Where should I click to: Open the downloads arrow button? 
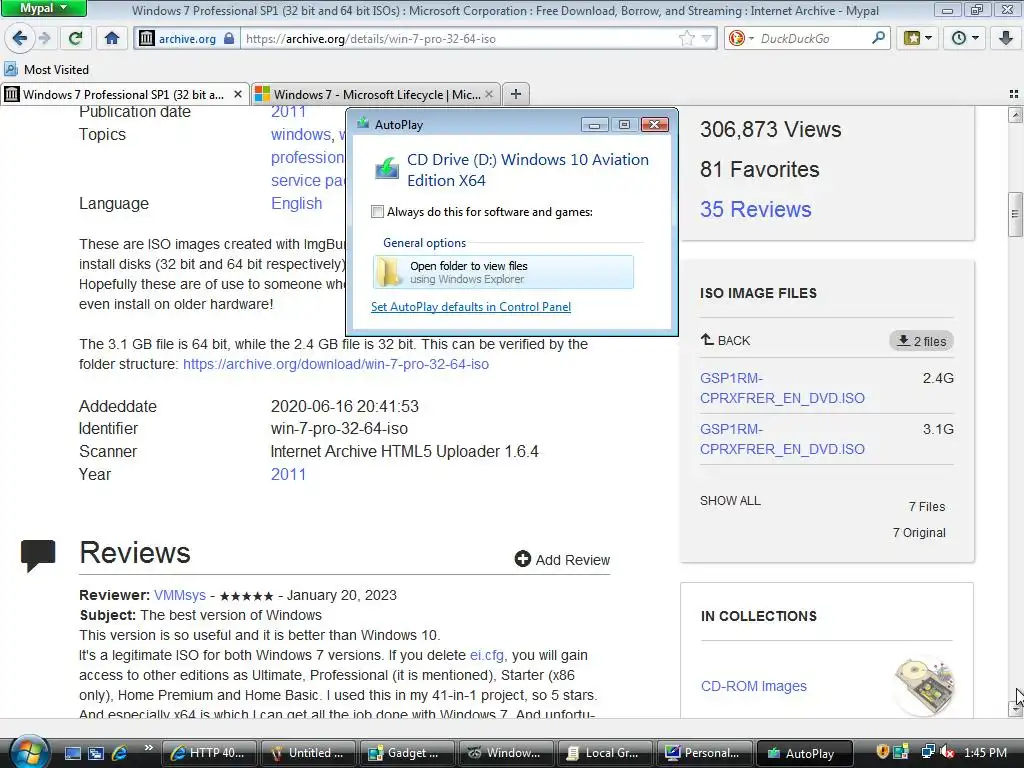click(1006, 39)
